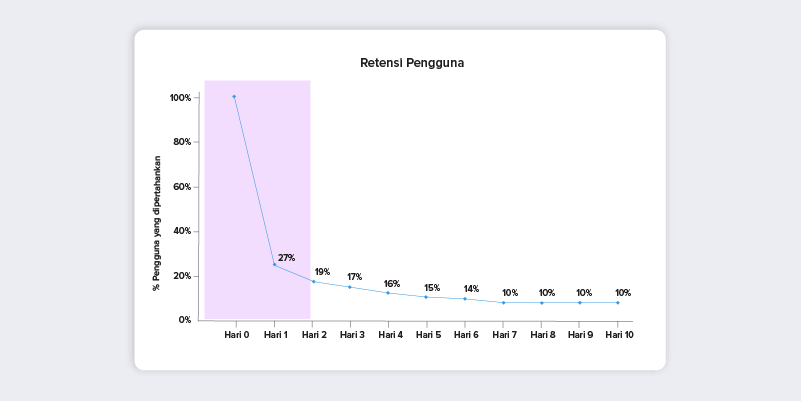This screenshot has width=801, height=401.
Task: Click the Hari 6 axis label
Action: click(466, 335)
